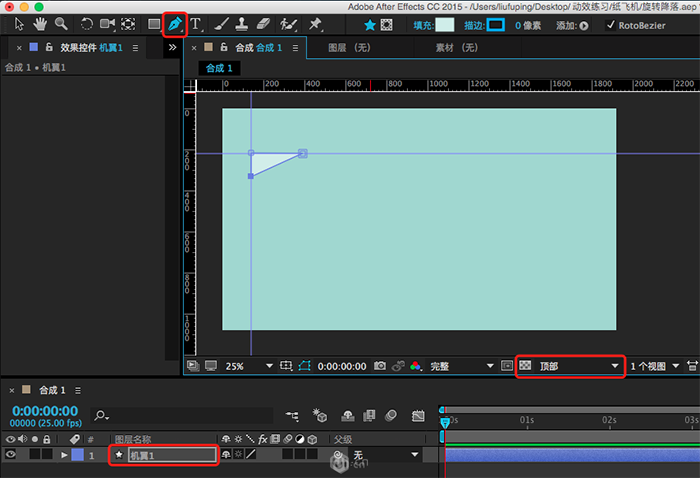This screenshot has width=700, height=478.
Task: Click the viewer monitor display icon
Action: tap(211, 366)
